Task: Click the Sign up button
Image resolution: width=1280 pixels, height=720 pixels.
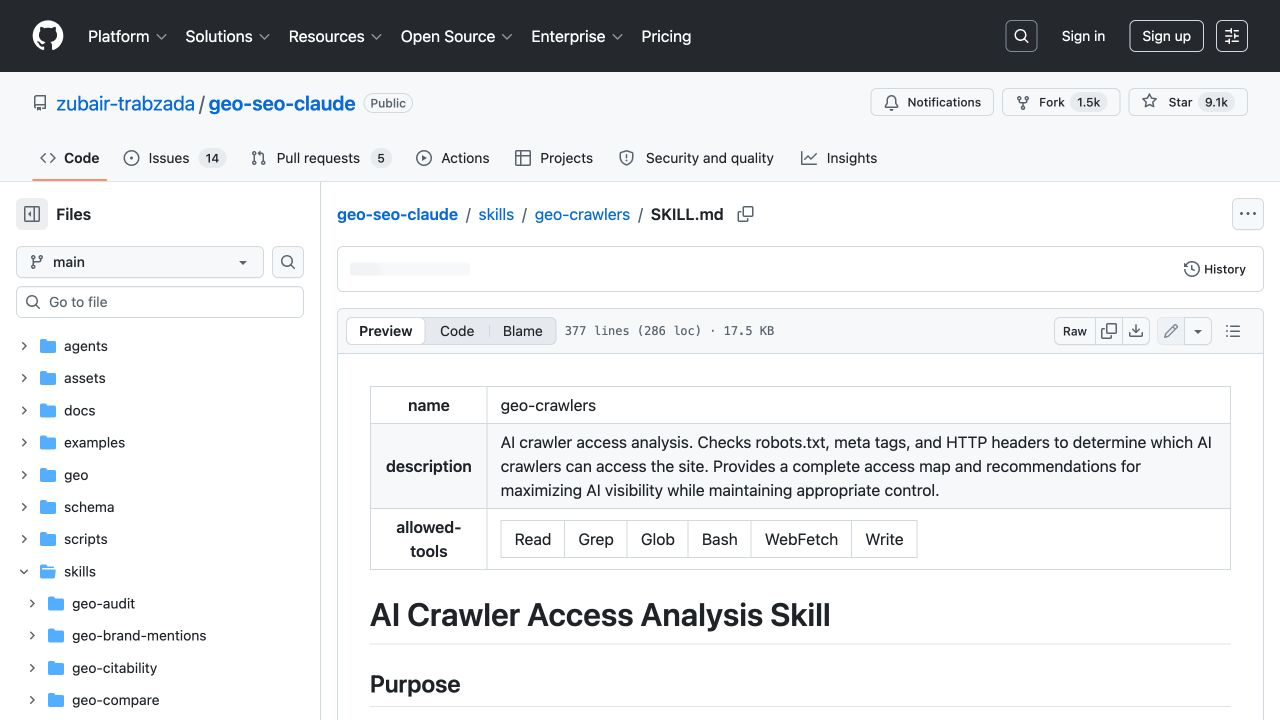Action: click(1166, 36)
